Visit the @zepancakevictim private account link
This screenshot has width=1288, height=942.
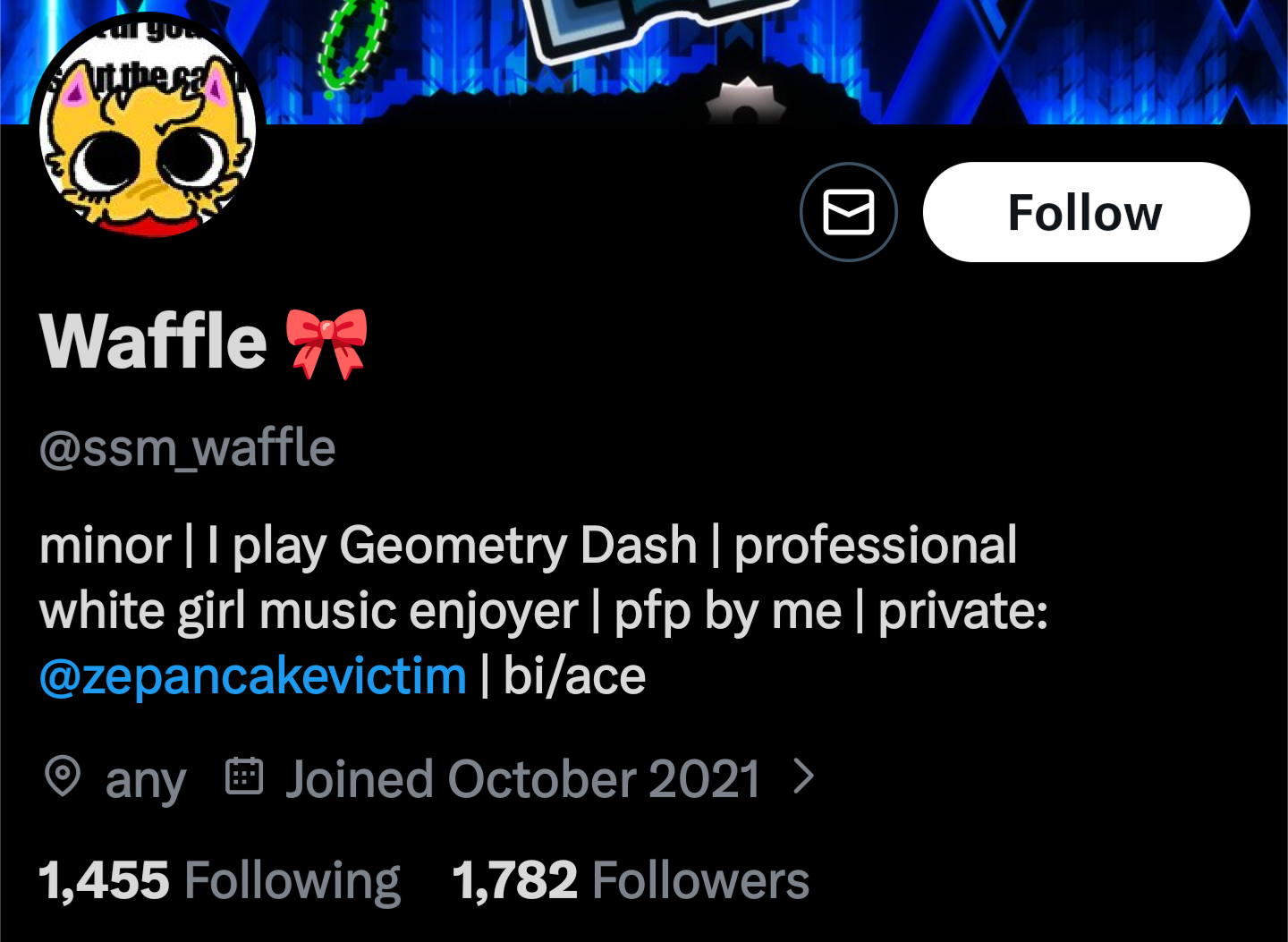[x=253, y=675]
